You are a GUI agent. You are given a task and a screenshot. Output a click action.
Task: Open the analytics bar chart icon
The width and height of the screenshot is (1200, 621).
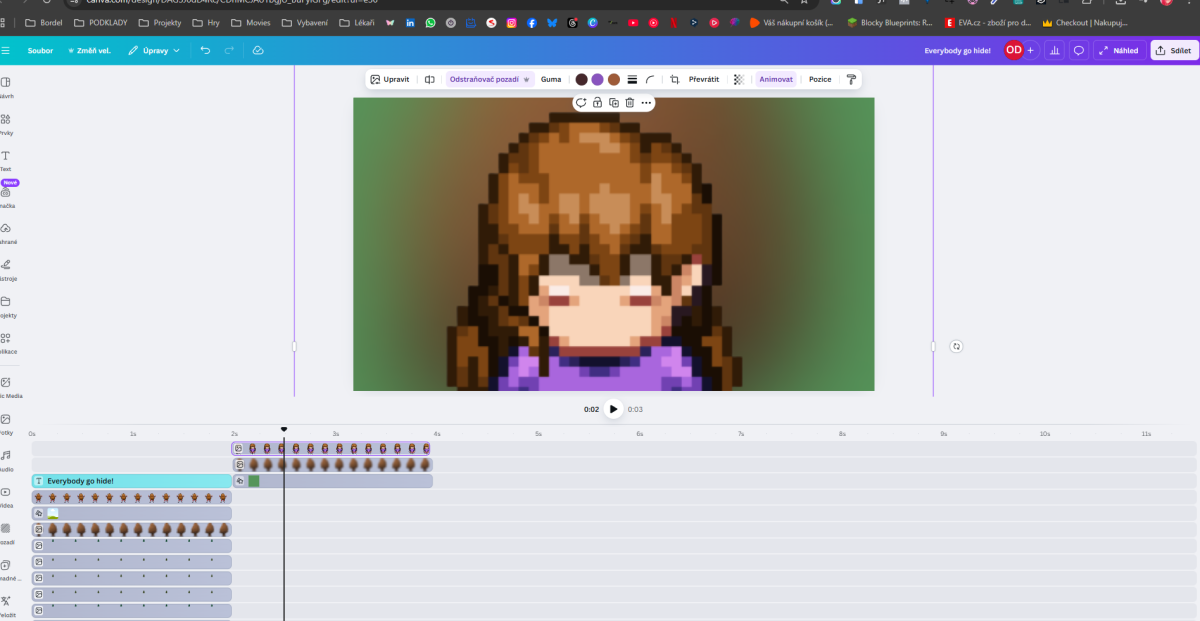1054,50
